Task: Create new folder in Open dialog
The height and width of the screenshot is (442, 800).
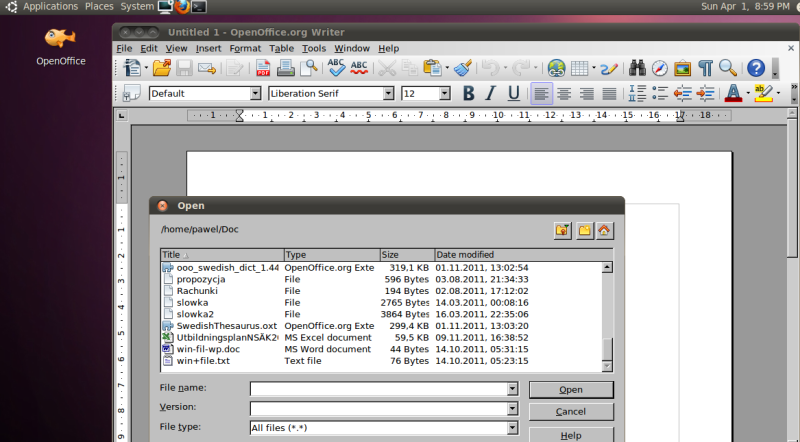Action: tap(584, 230)
